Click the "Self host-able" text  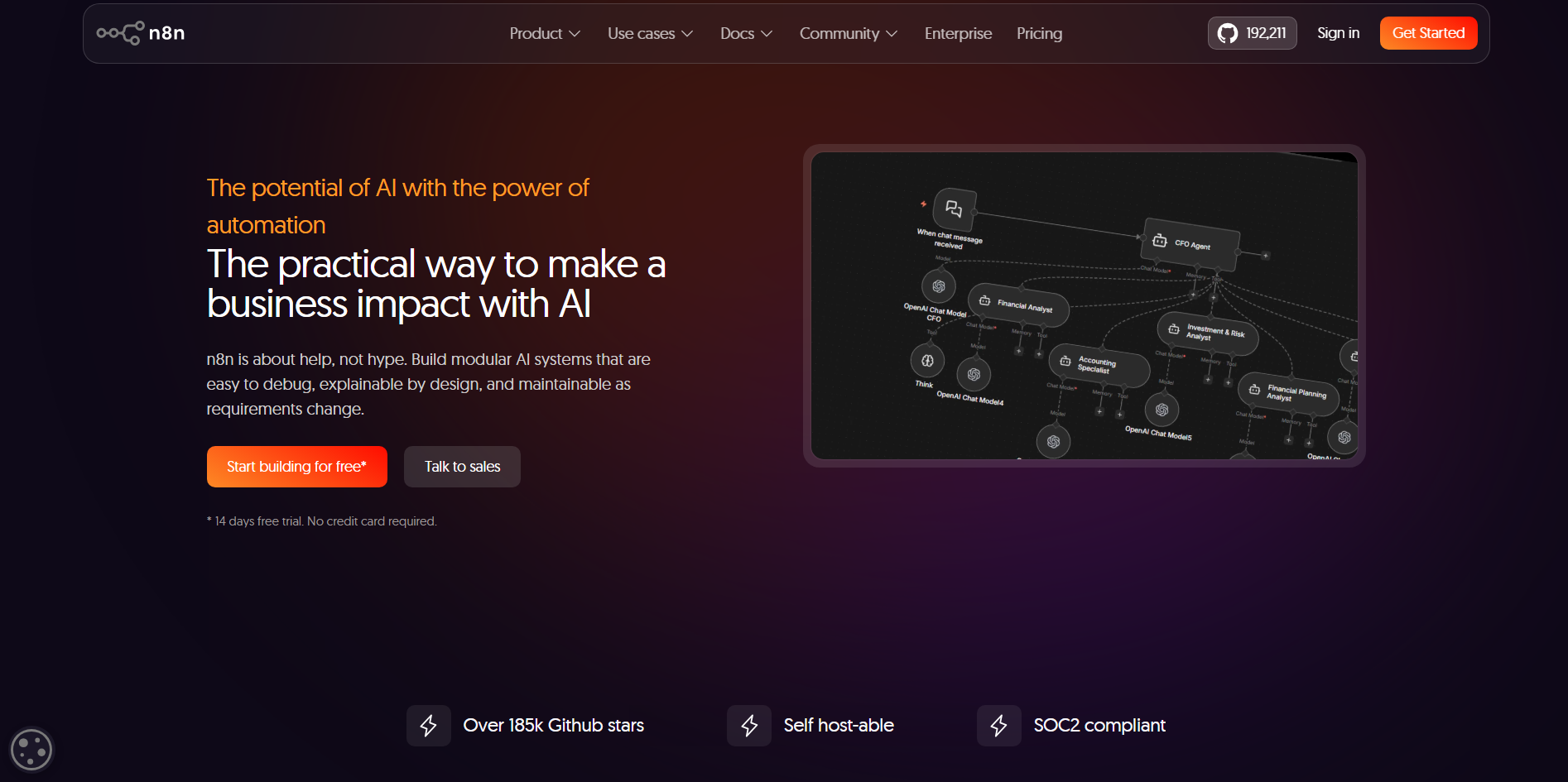[839, 726]
